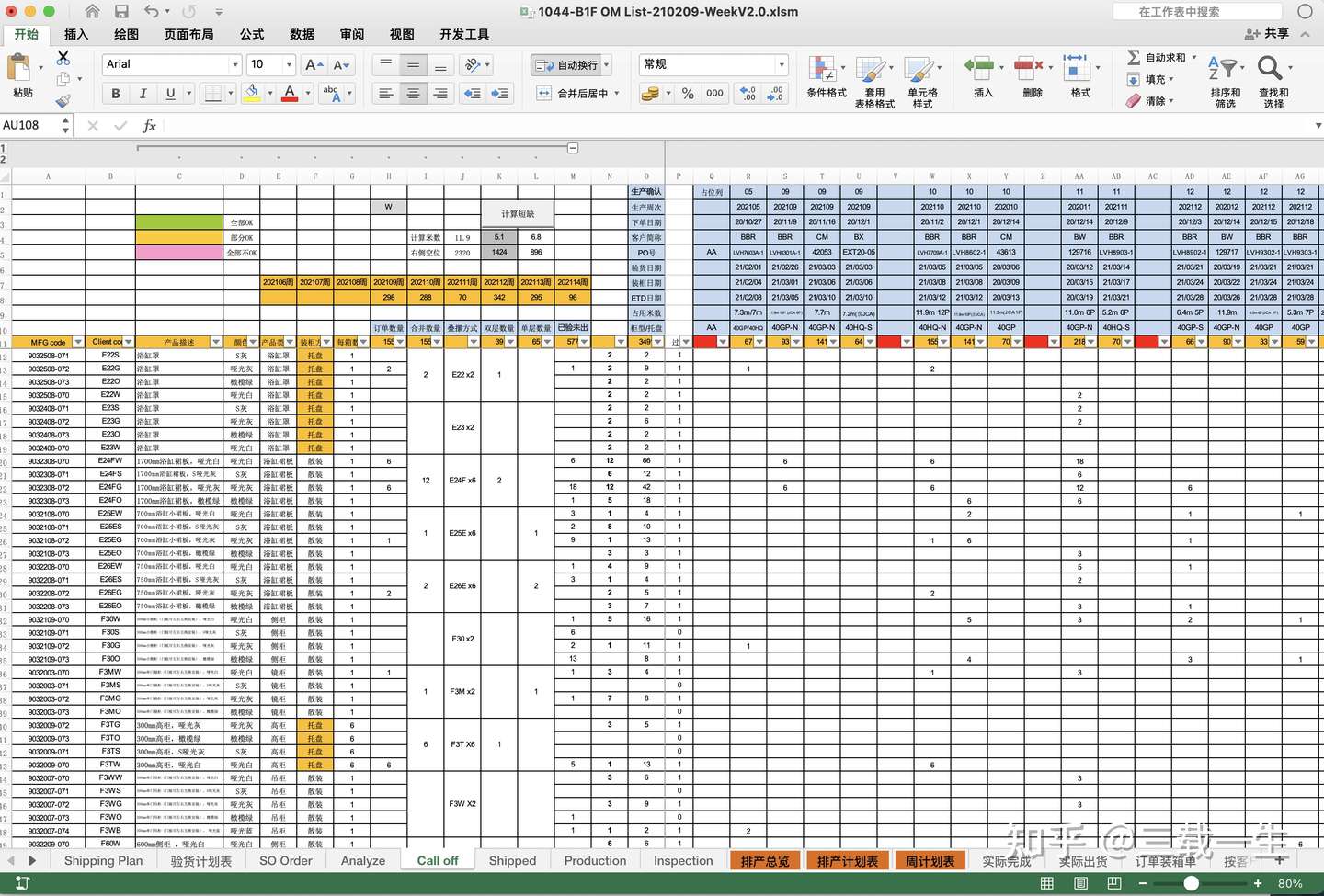The width and height of the screenshot is (1324, 896).
Task: Open 产品描述 column filter dropdown
Action: click(216, 342)
